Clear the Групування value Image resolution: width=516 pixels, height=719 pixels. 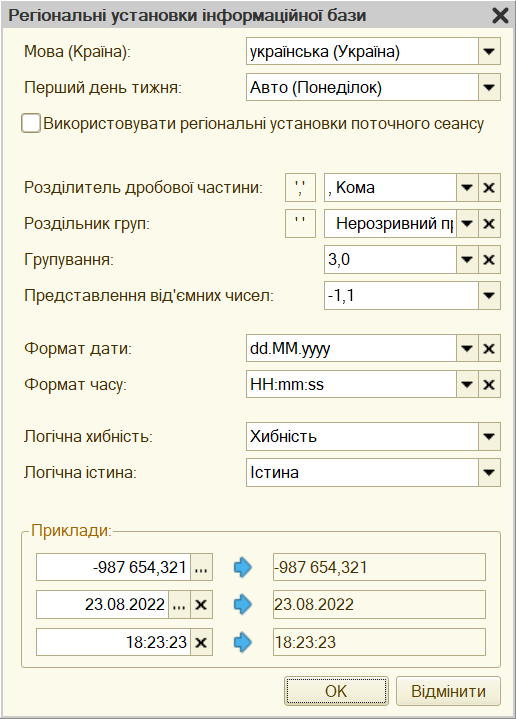489,260
